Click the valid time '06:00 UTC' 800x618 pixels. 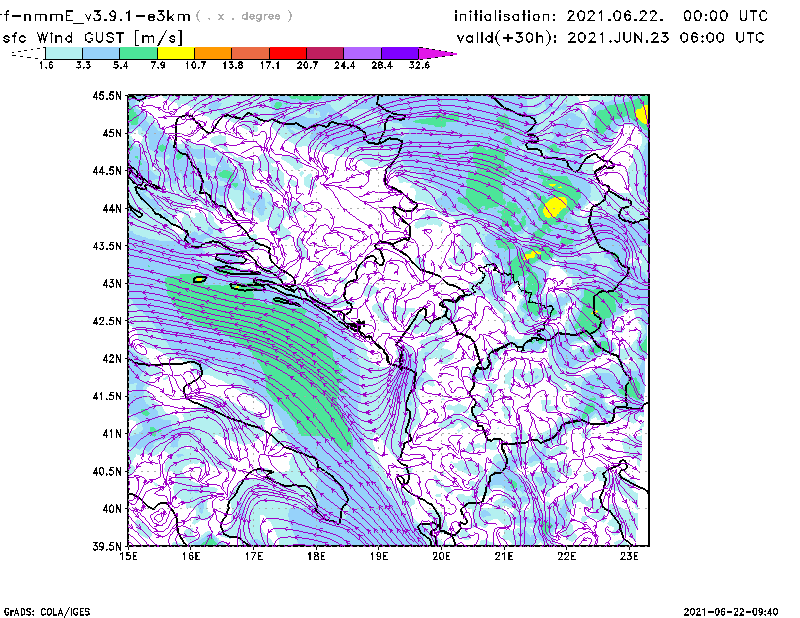click(722, 38)
